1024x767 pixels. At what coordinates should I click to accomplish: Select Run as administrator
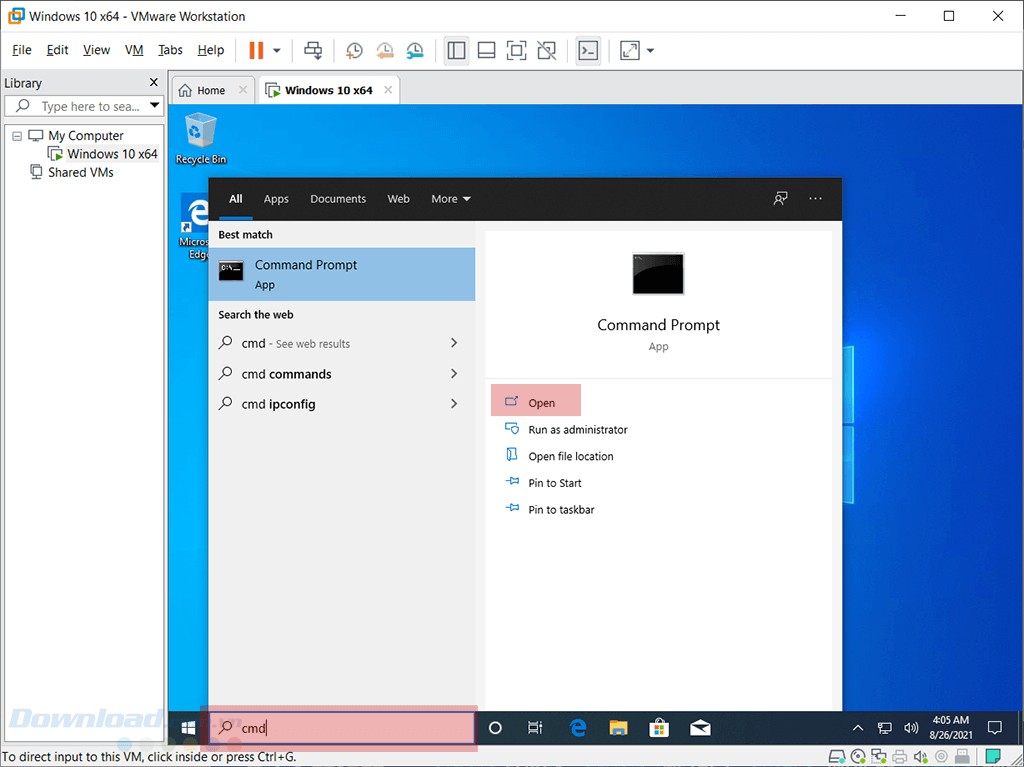tap(577, 430)
